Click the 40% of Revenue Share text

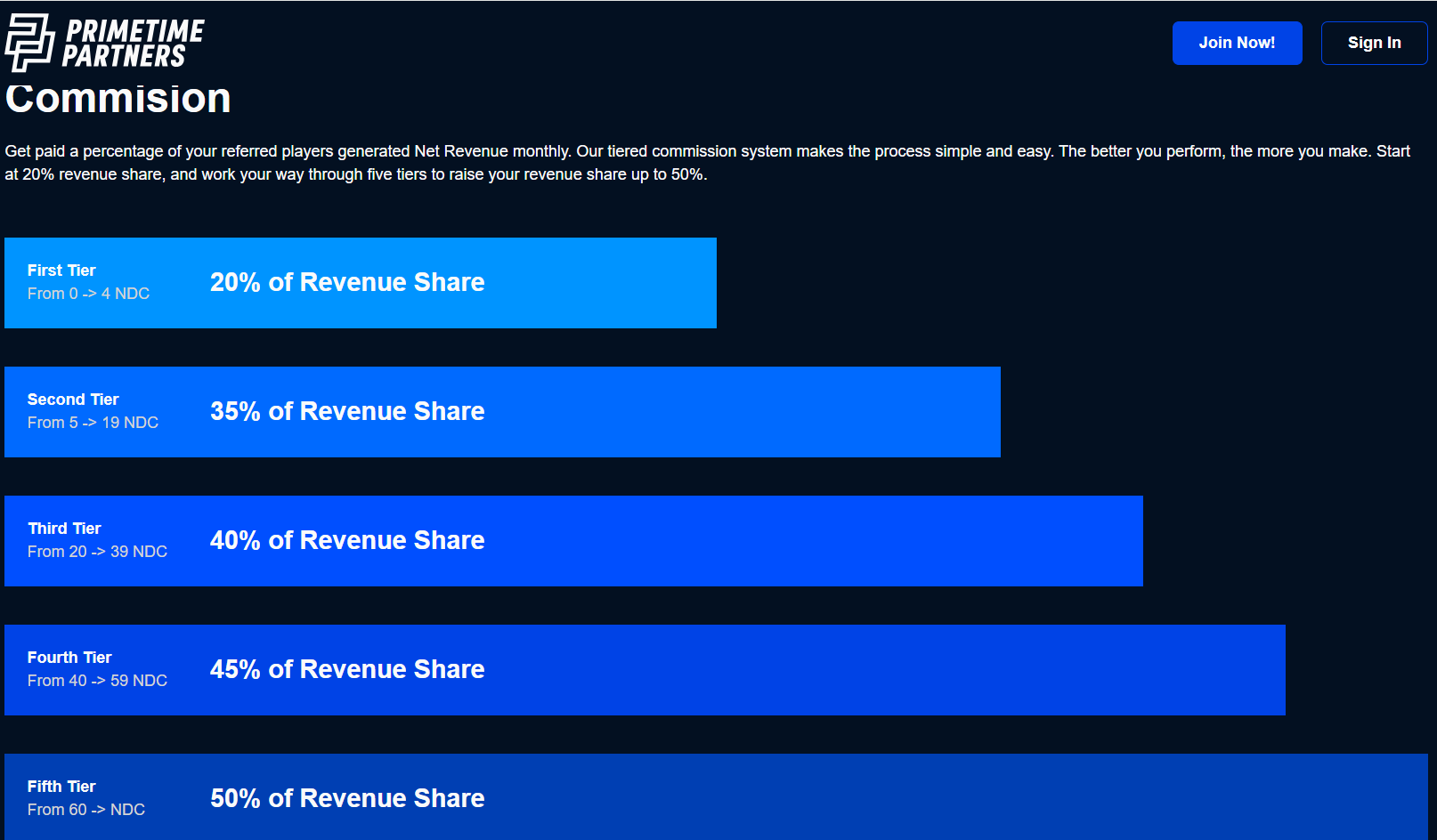(x=347, y=540)
